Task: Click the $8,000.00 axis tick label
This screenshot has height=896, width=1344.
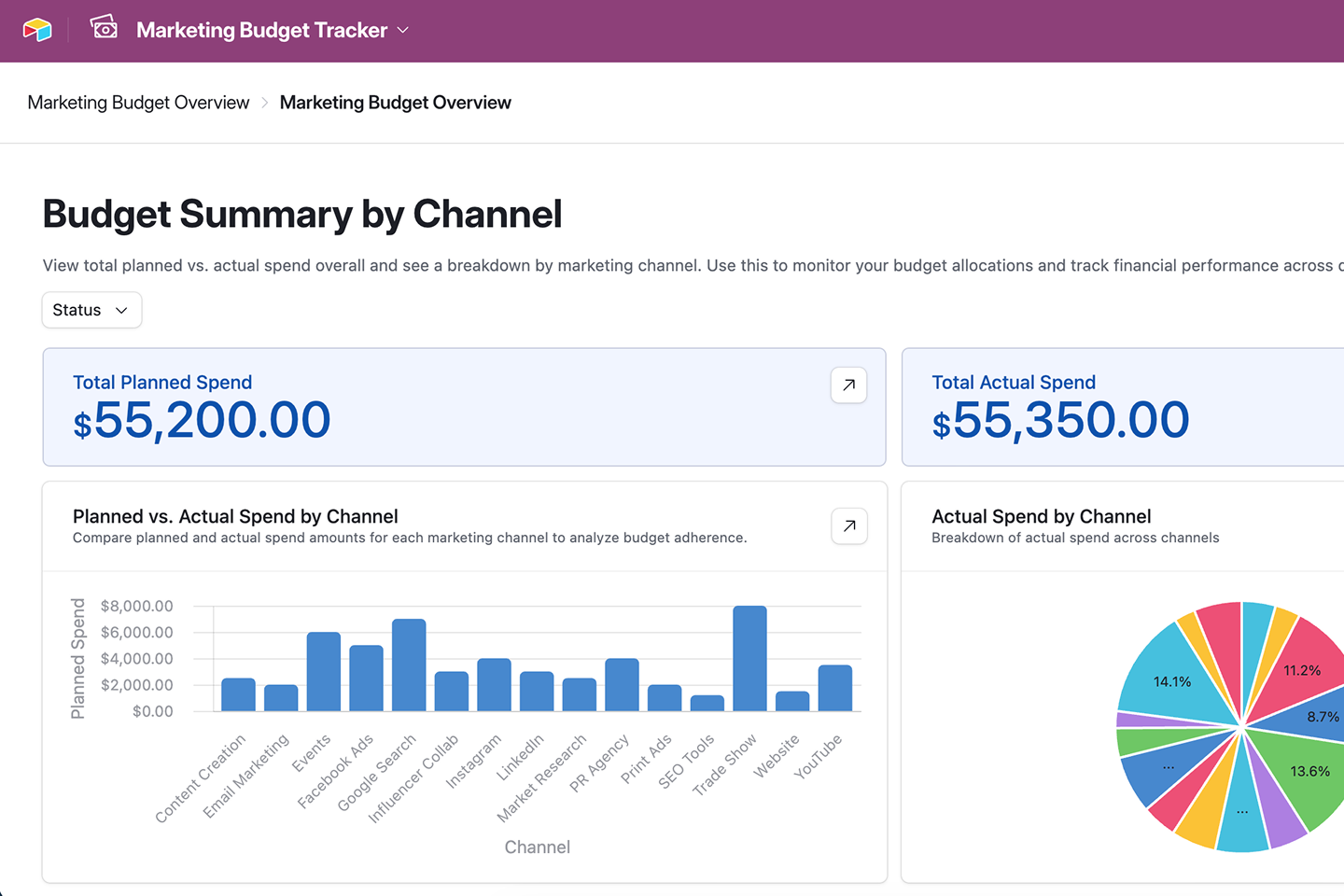Action: pyautogui.click(x=137, y=607)
